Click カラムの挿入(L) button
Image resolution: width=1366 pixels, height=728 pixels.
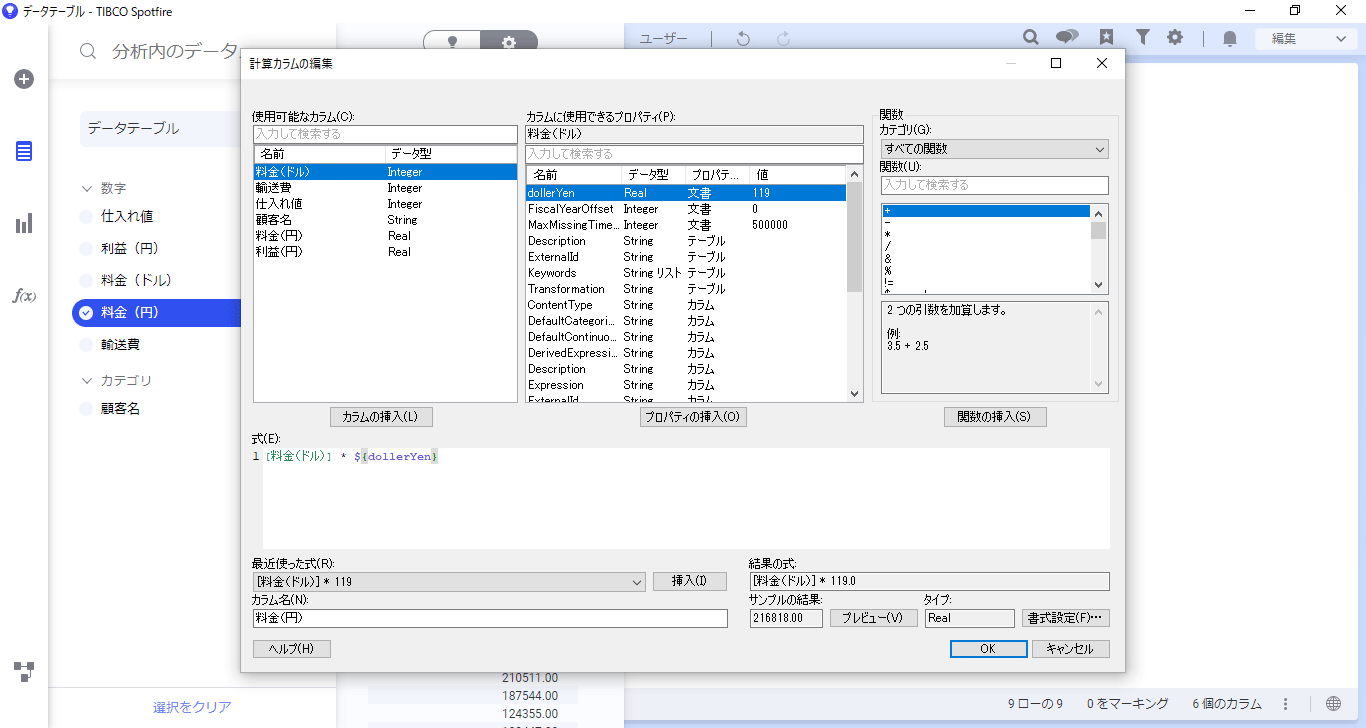(381, 417)
